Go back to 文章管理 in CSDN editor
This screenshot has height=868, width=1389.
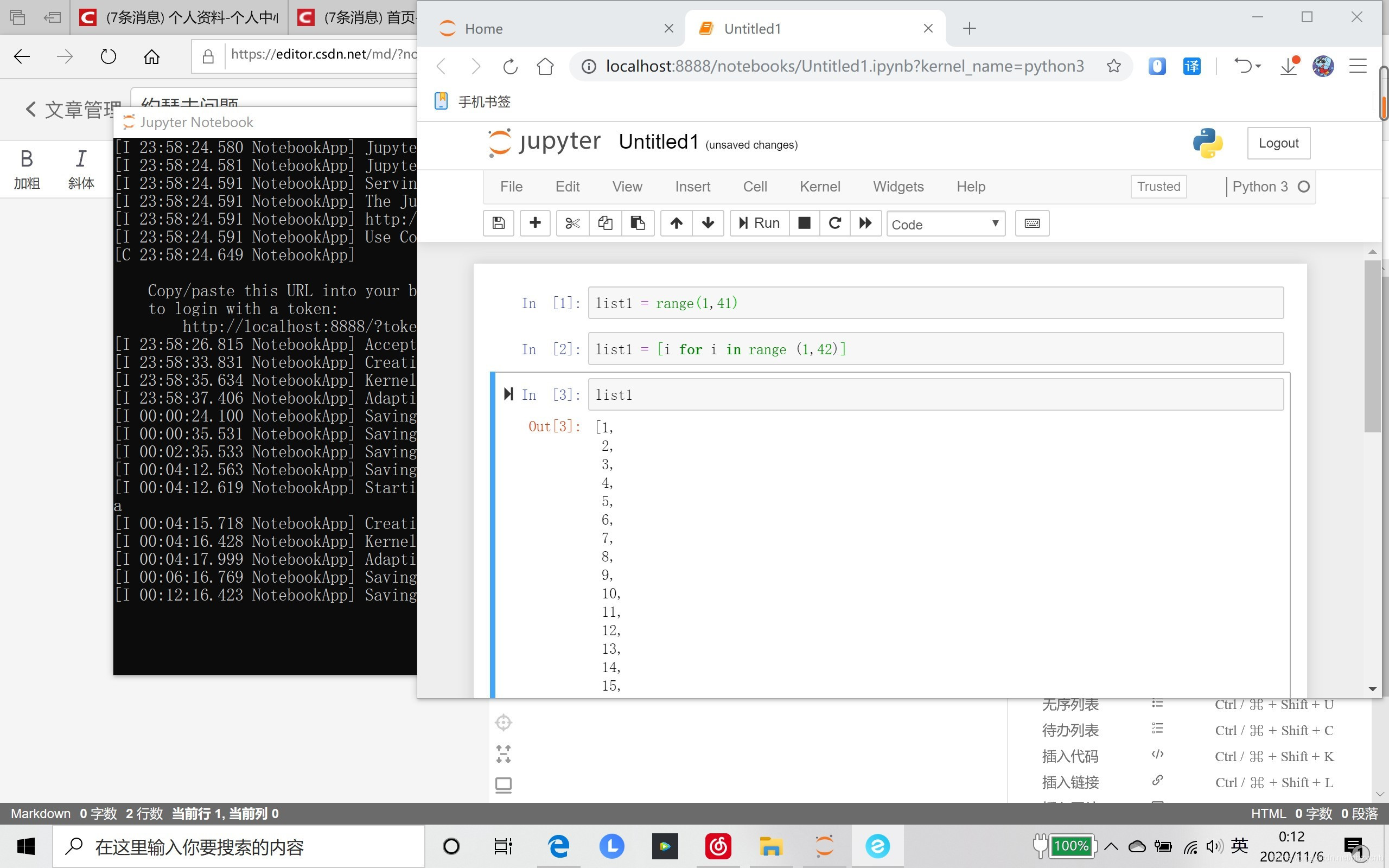72,109
